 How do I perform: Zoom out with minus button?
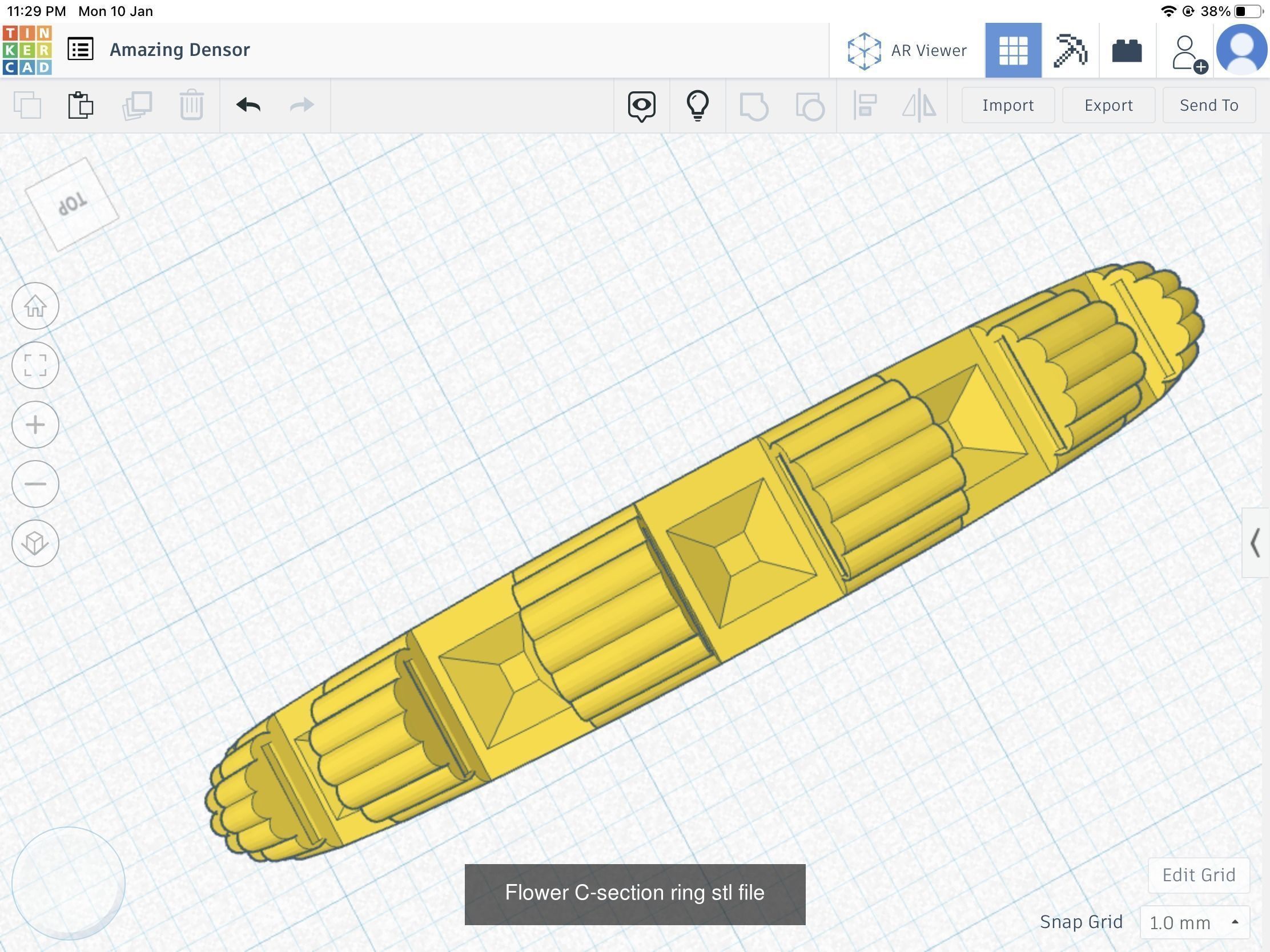(35, 484)
